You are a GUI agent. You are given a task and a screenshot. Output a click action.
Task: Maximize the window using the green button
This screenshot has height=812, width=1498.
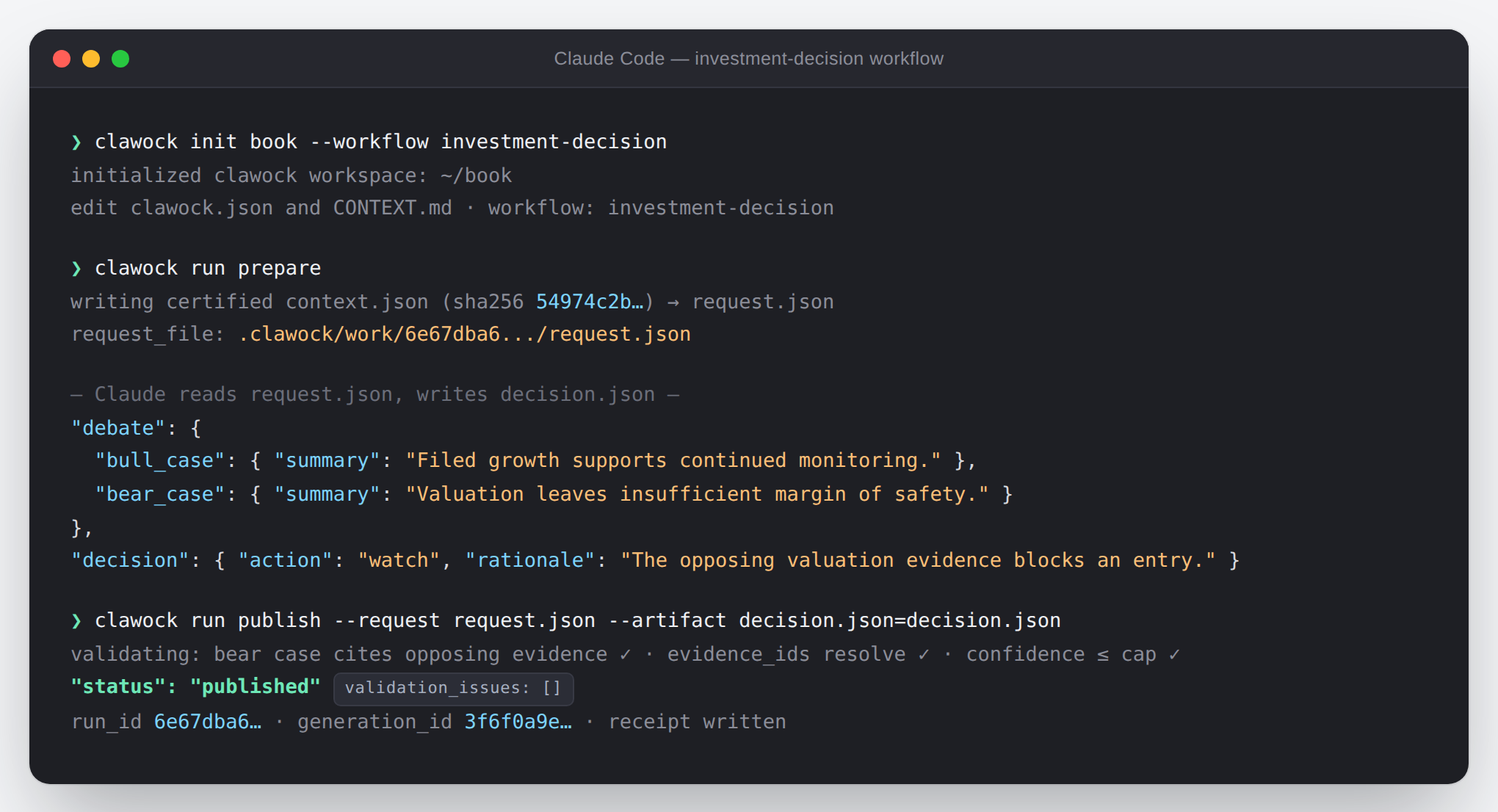tap(120, 59)
